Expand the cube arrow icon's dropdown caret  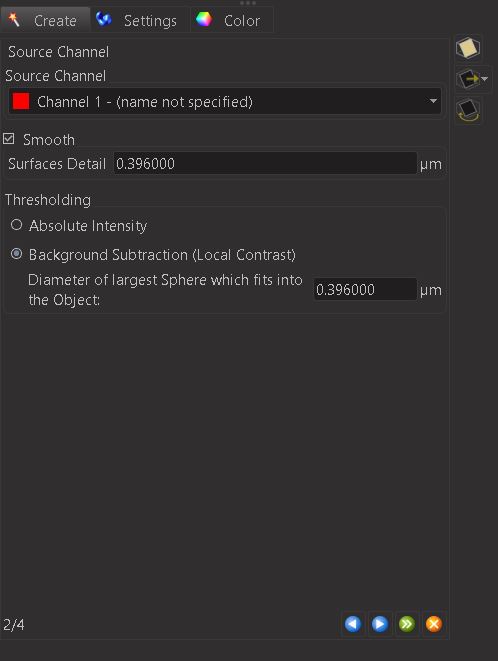point(485,79)
